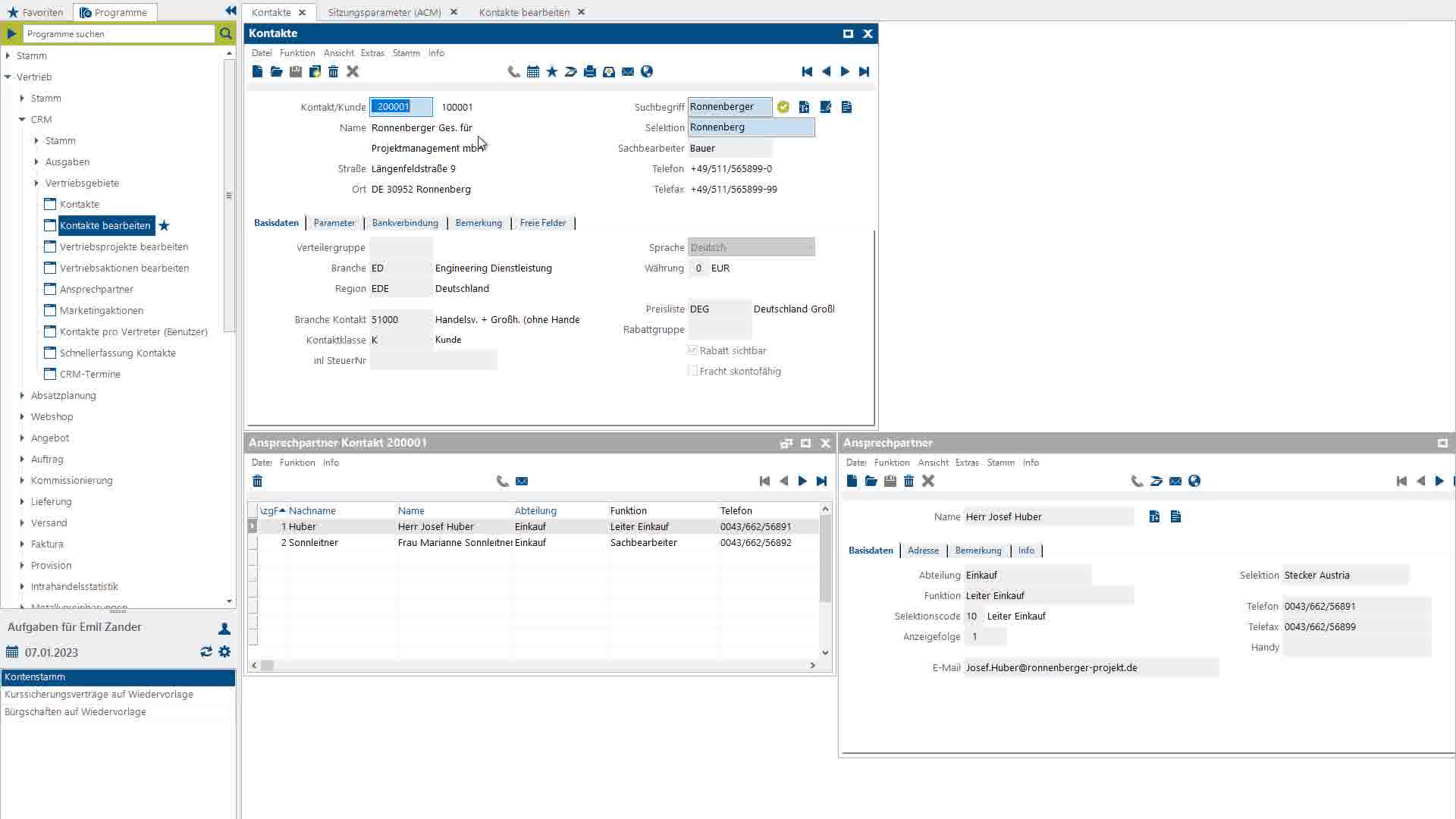Click the Save icon in right Ansprechpartner toolbar

click(890, 481)
